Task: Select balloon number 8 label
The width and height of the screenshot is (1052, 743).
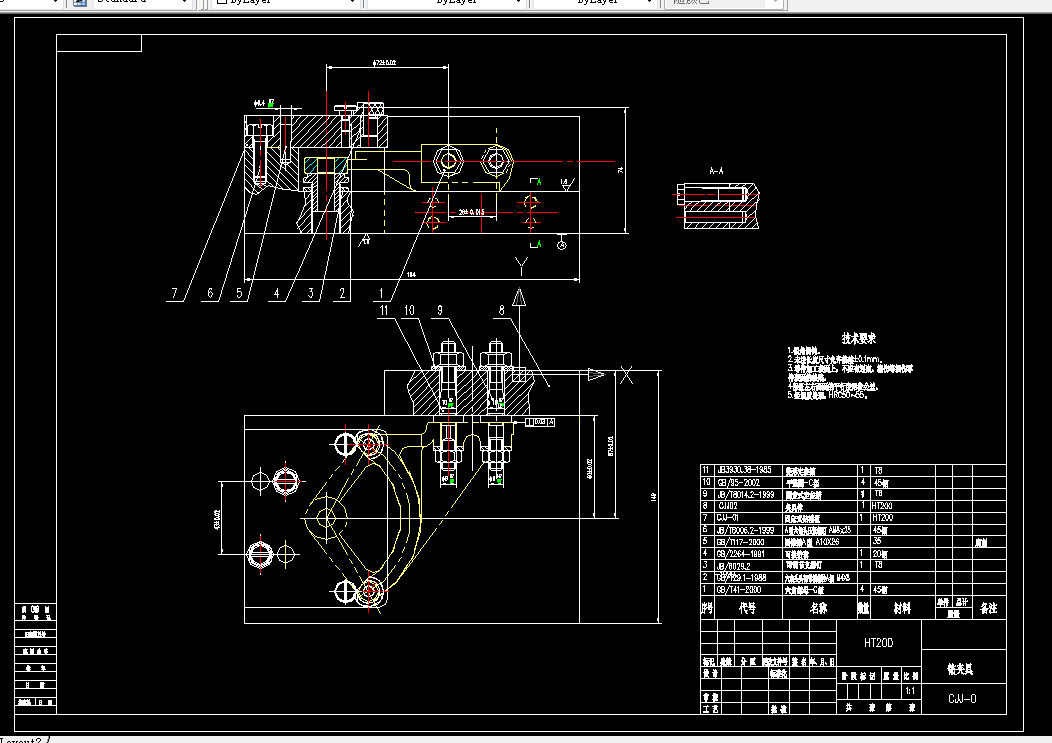Action: pos(501,310)
